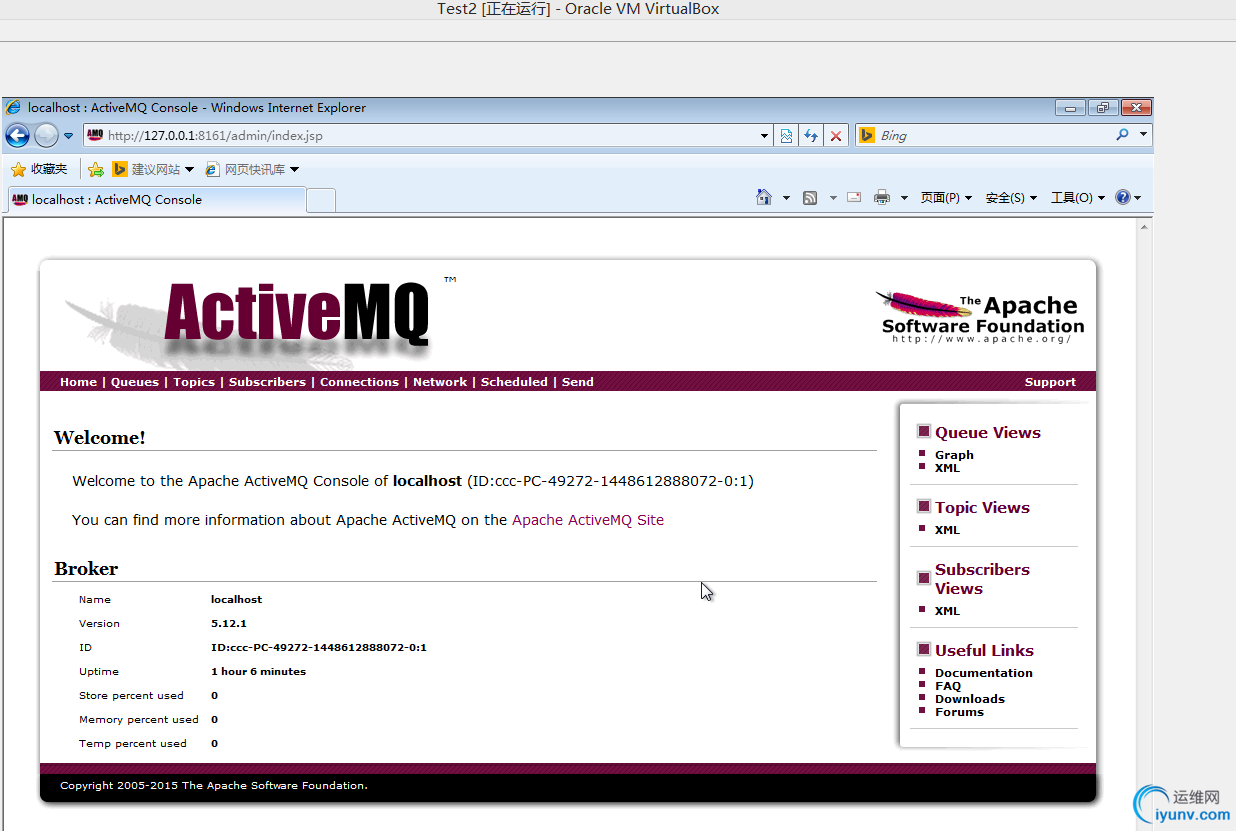Open the 工具(O) tools menu

(x=1078, y=198)
